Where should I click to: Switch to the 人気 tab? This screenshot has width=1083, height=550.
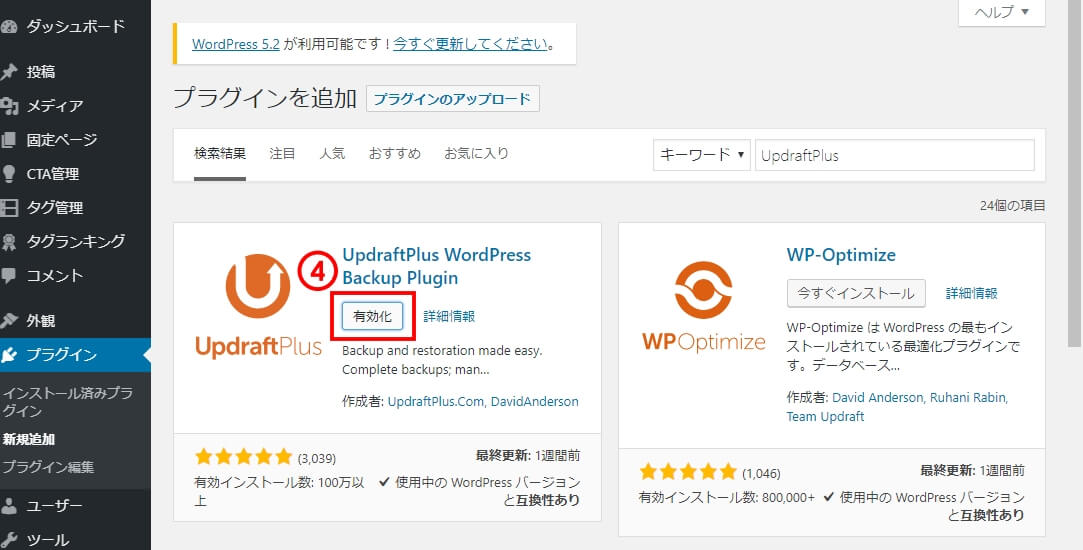point(332,153)
